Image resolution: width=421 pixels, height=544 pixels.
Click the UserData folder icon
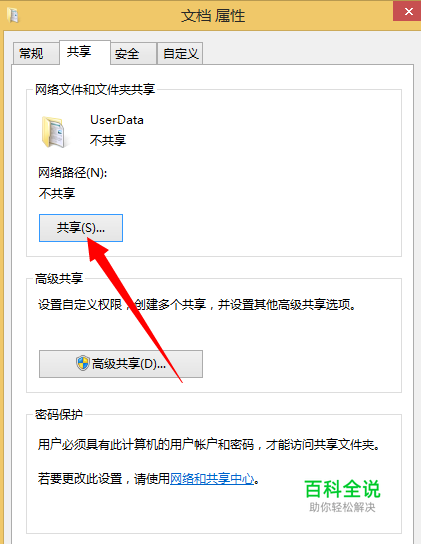(53, 132)
